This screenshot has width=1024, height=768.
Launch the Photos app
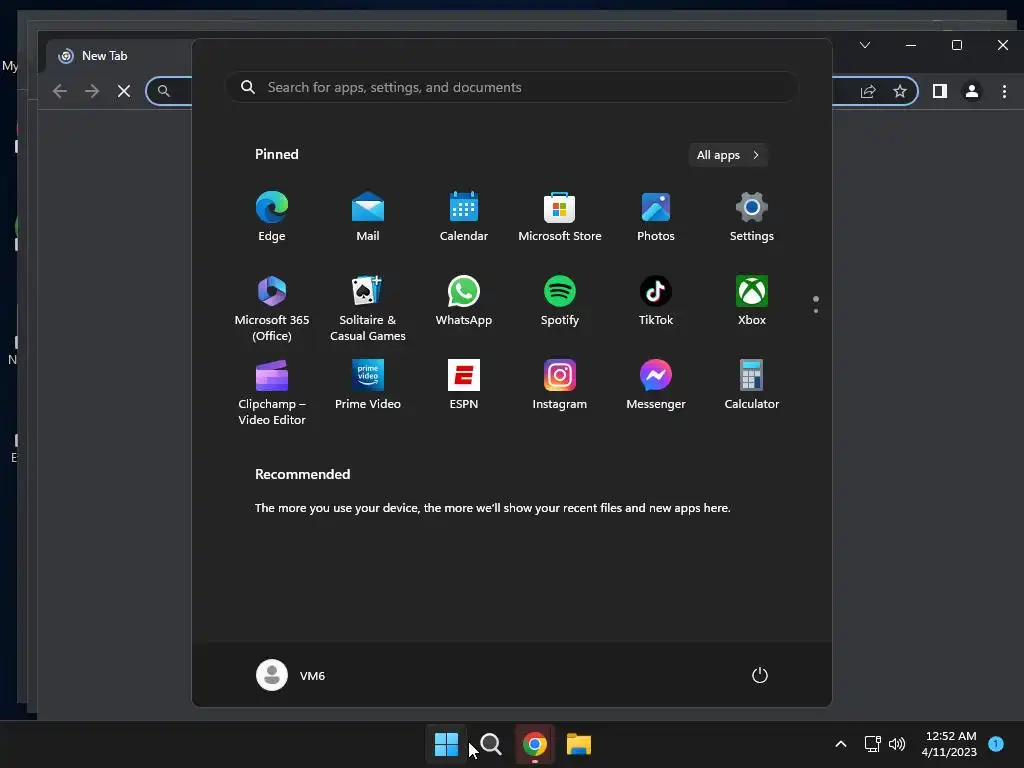(x=656, y=217)
